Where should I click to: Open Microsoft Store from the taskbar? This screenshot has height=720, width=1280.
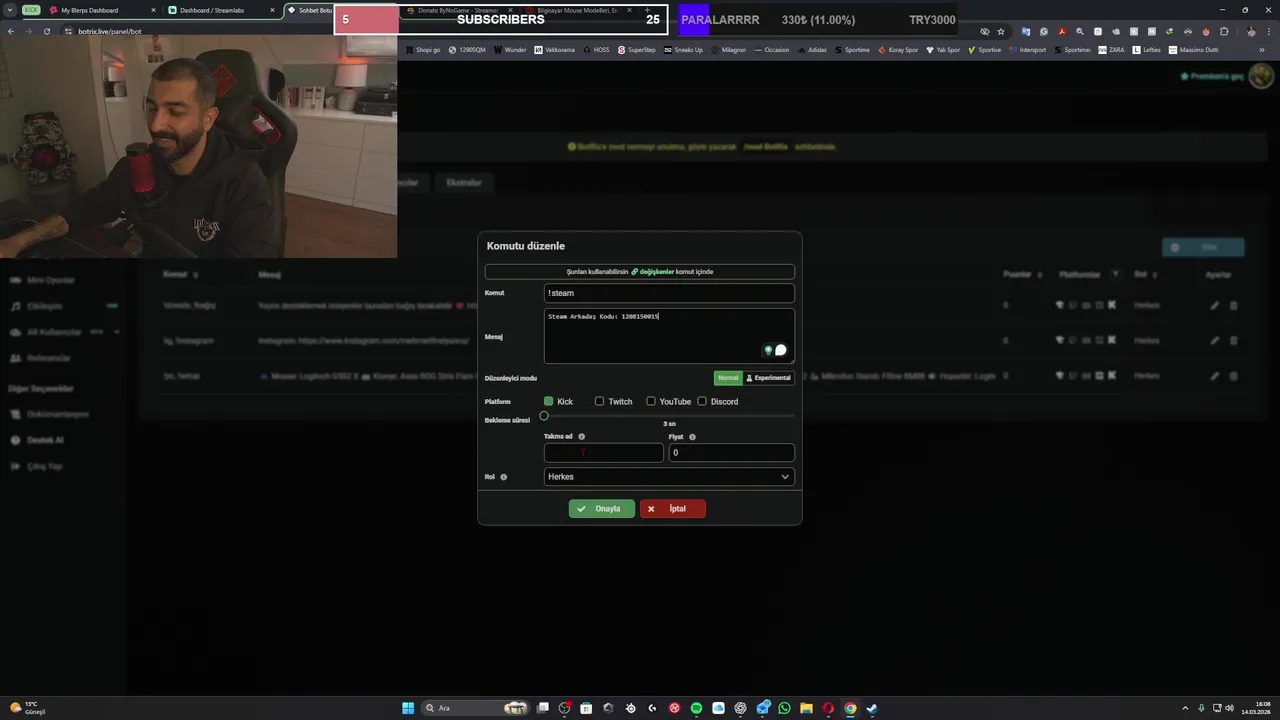pyautogui.click(x=586, y=708)
